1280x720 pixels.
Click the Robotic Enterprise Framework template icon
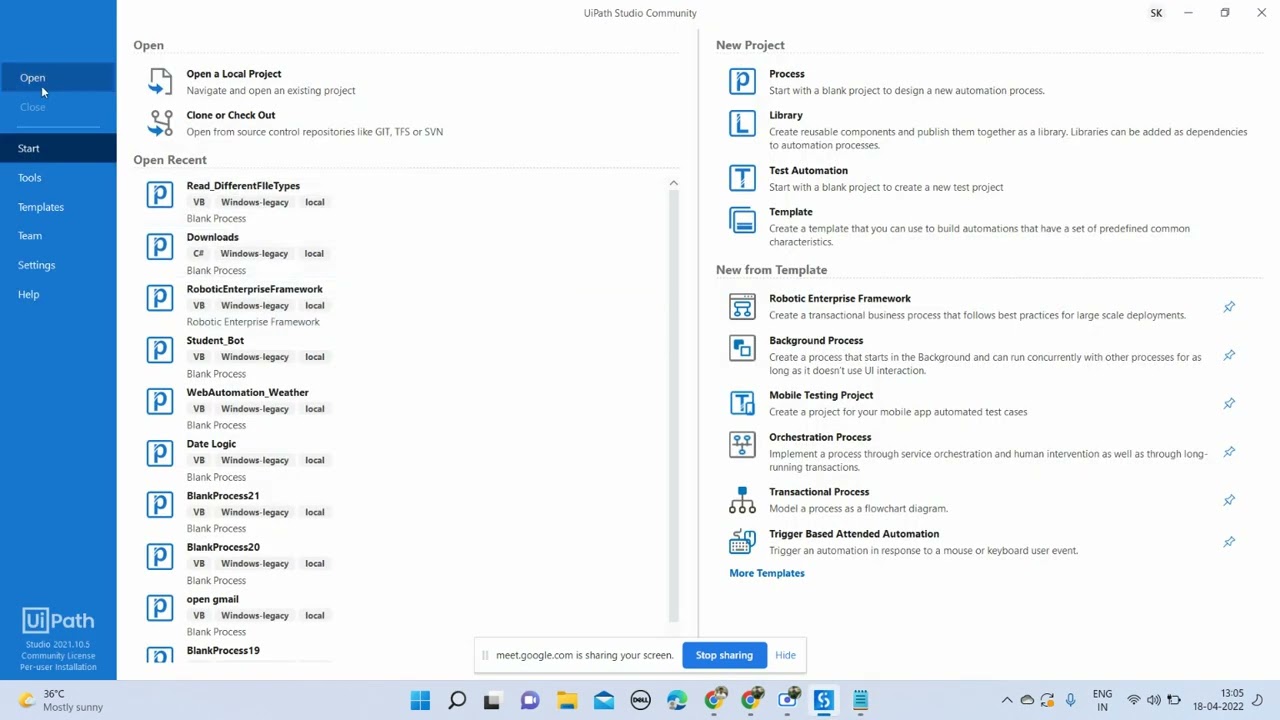[x=742, y=306]
